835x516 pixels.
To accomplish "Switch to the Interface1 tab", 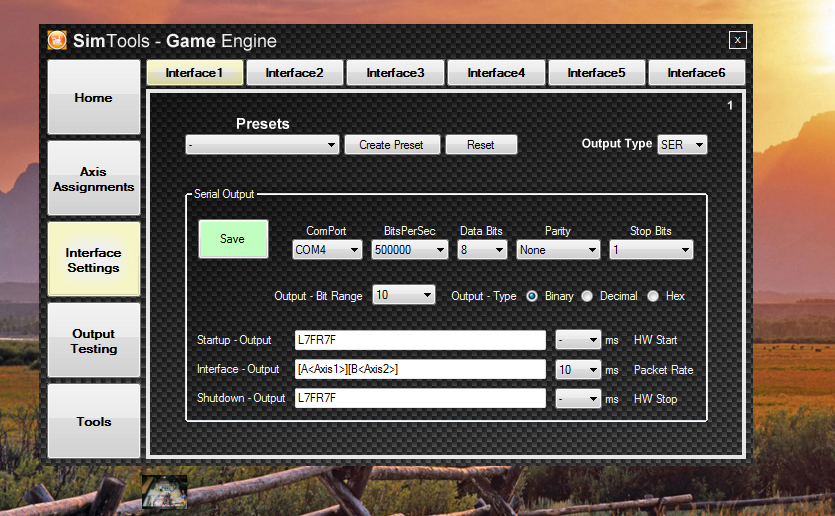I will click(x=195, y=73).
